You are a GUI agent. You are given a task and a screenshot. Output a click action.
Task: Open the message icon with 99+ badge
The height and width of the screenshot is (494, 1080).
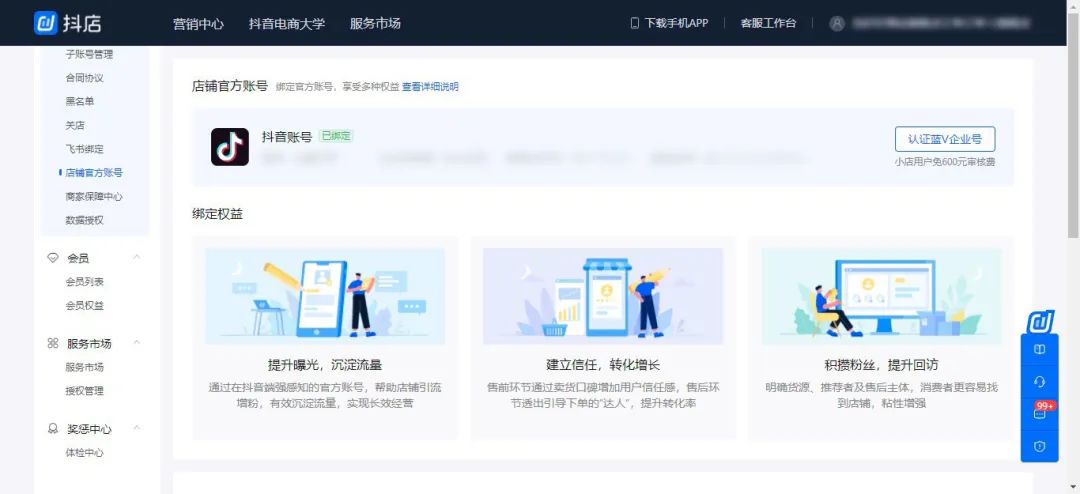pyautogui.click(x=1039, y=413)
